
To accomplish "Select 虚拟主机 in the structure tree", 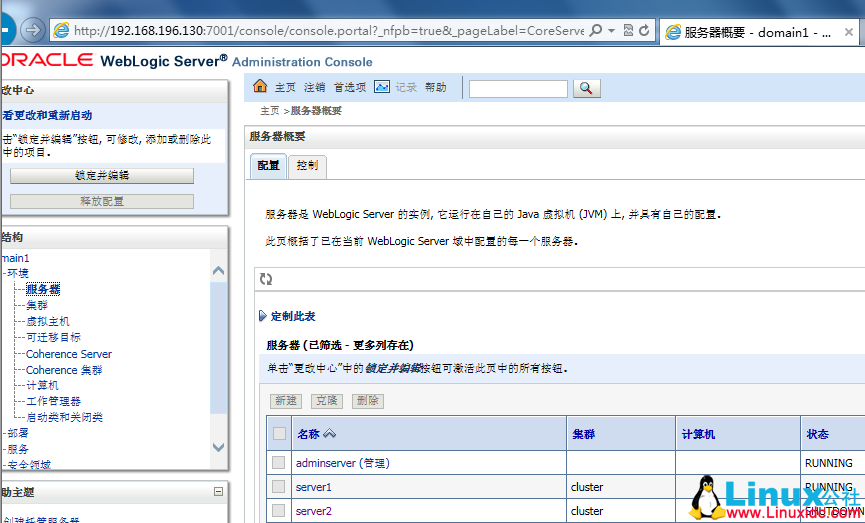I will point(47,322).
